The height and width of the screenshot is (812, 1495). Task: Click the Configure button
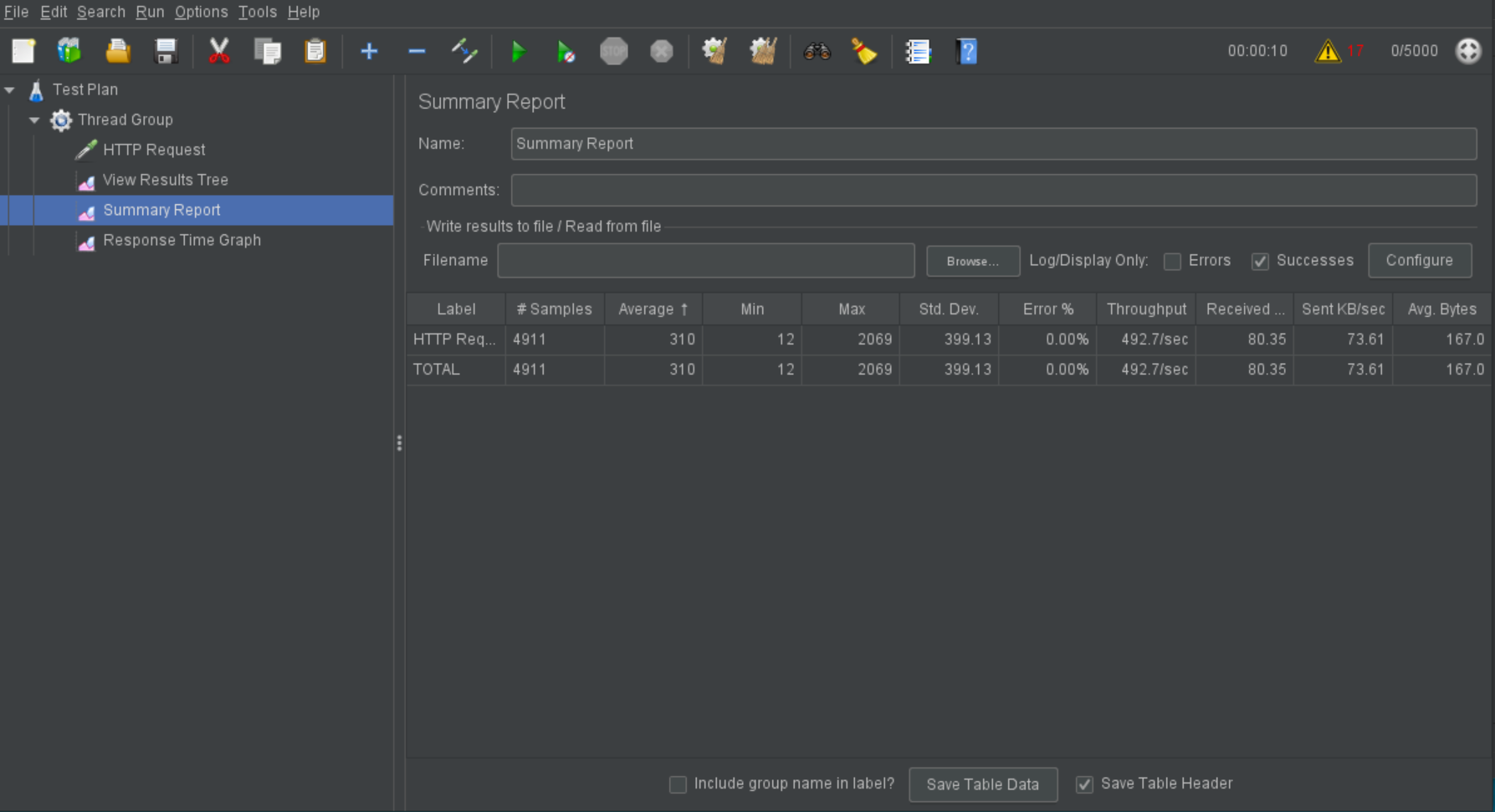1420,260
